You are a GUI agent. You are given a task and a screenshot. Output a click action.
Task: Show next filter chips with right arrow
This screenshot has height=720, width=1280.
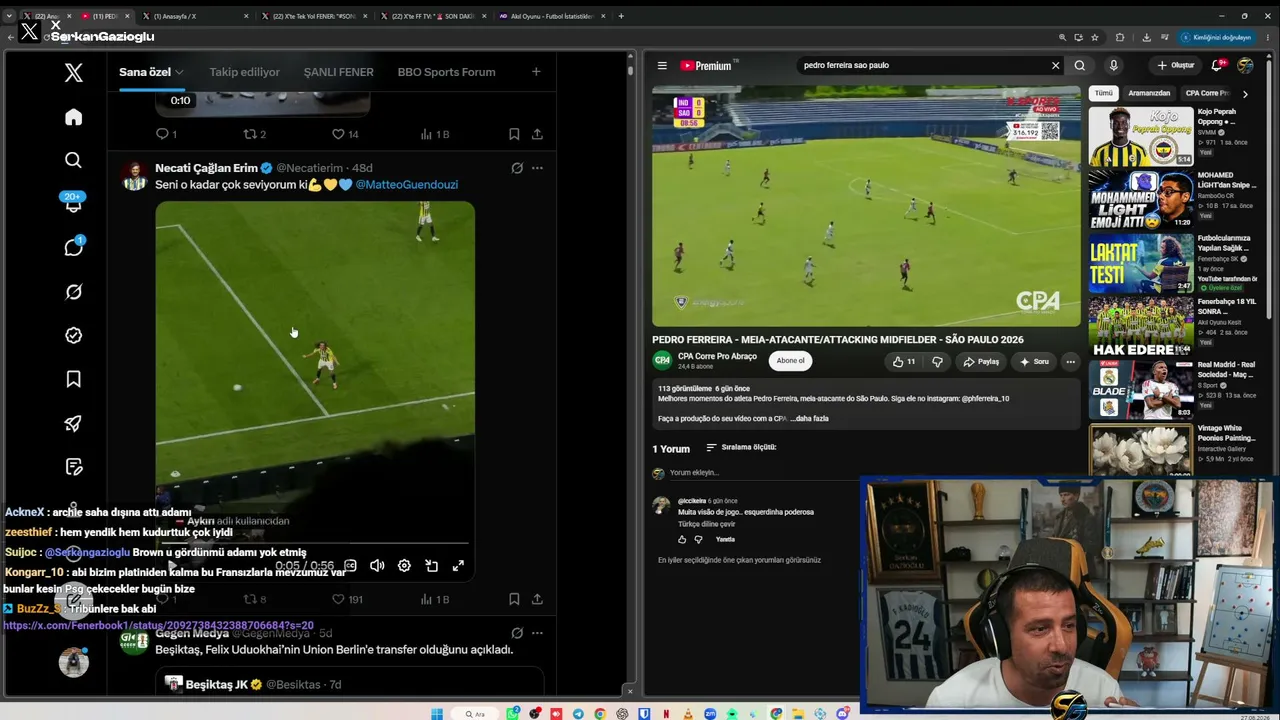[x=1245, y=93]
